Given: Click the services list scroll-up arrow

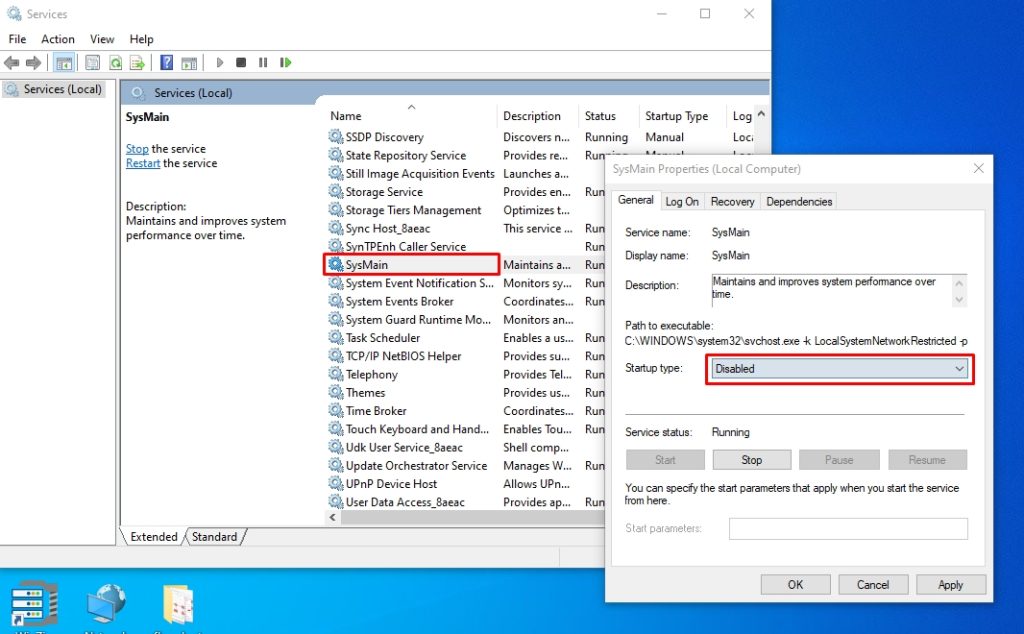Looking at the screenshot, I should pos(761,114).
